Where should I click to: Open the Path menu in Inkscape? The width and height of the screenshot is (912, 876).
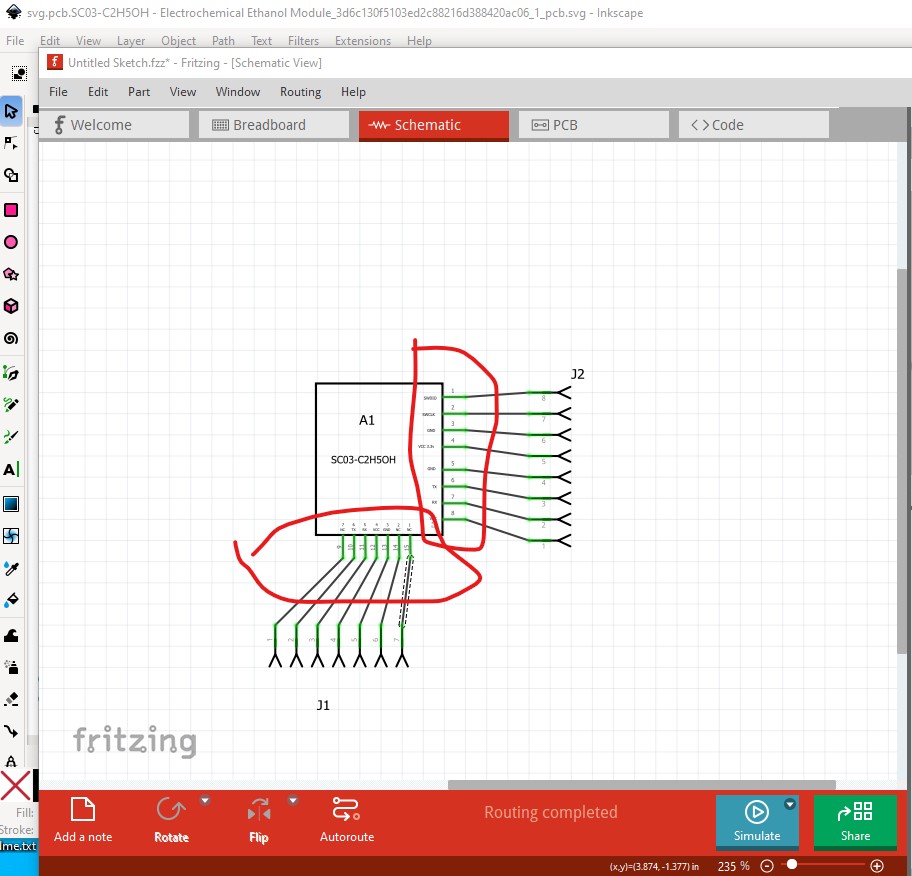(223, 41)
